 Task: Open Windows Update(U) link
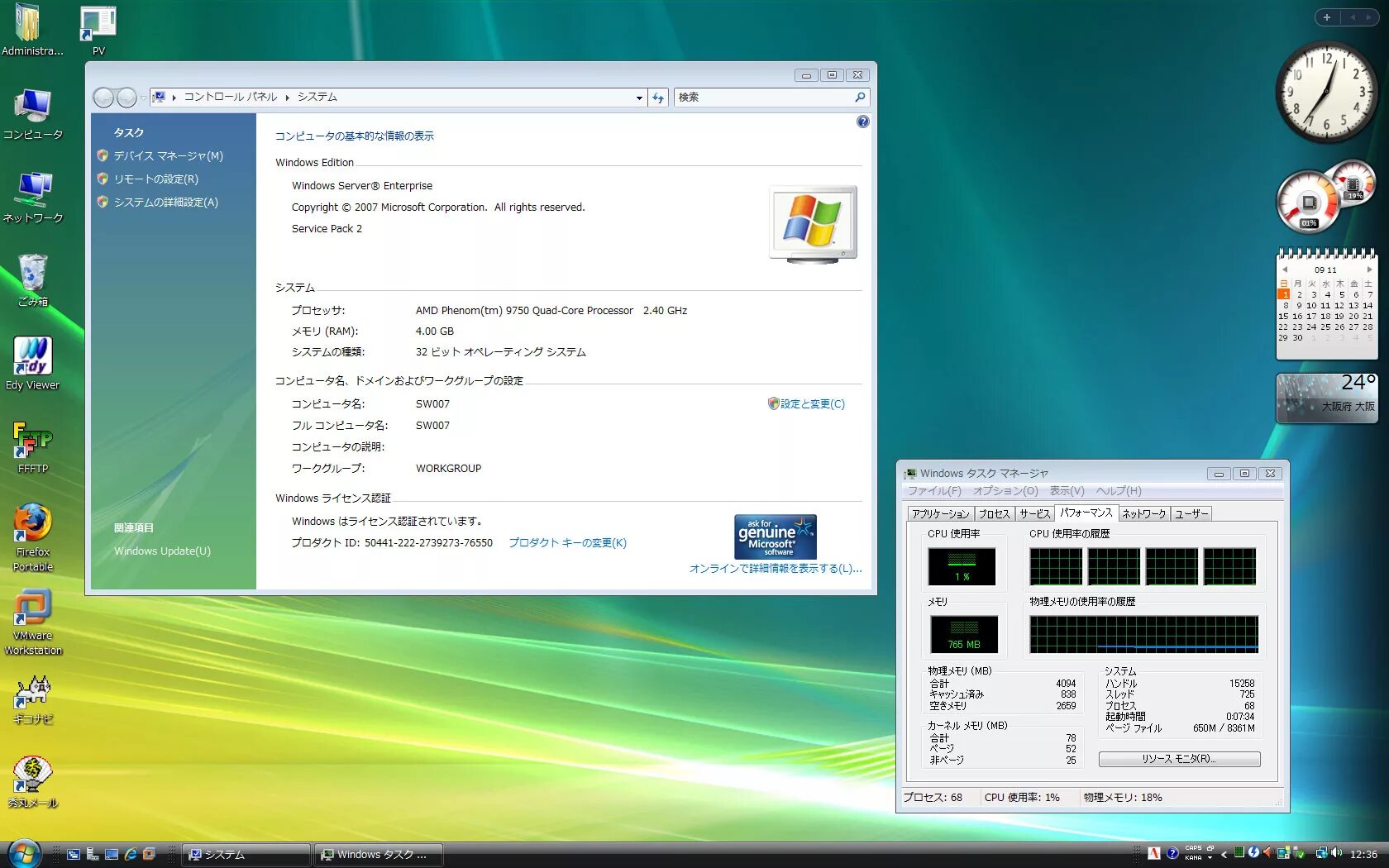[x=162, y=551]
